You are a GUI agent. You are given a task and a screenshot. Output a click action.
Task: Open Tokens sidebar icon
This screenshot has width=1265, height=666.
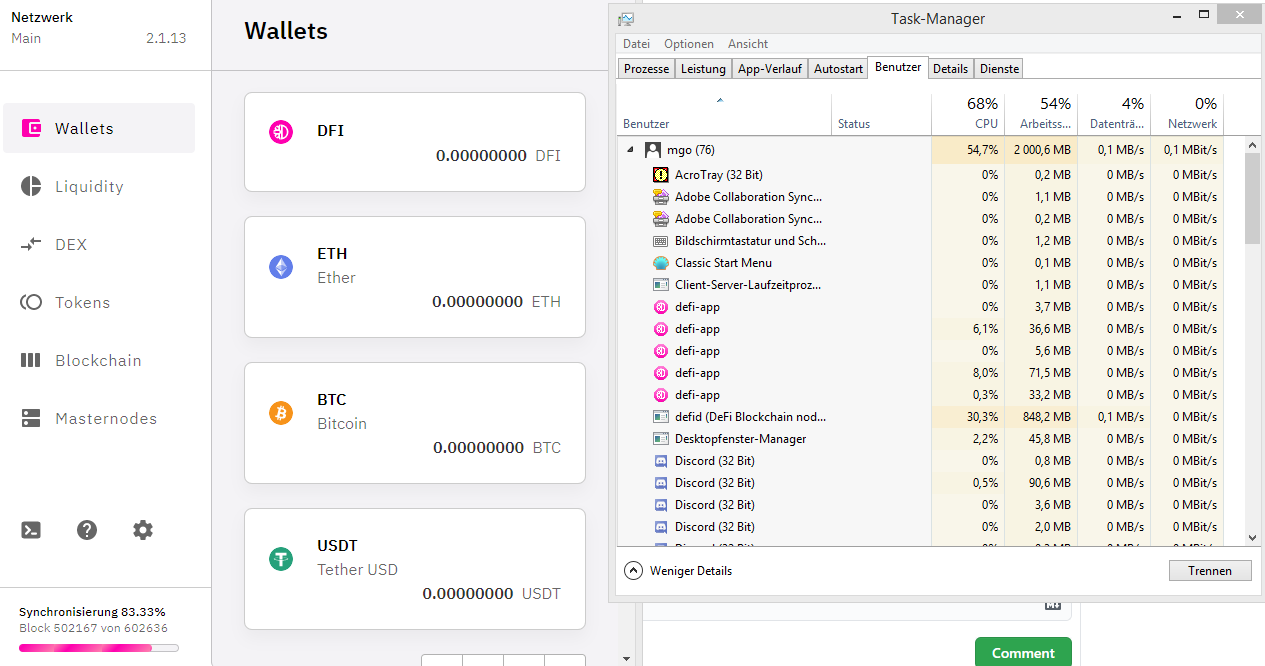pyautogui.click(x=31, y=302)
